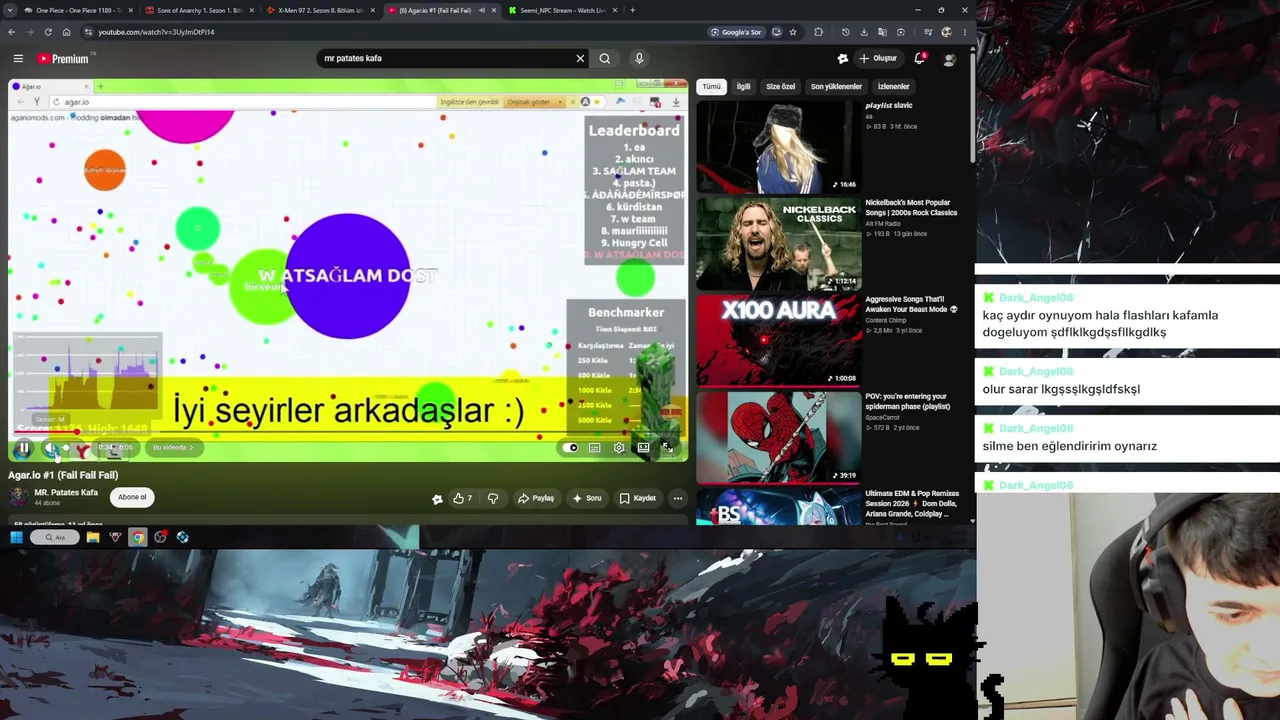Open the MR. Patates Kafa channel avatar
This screenshot has height=720, width=1280.
coord(18,496)
